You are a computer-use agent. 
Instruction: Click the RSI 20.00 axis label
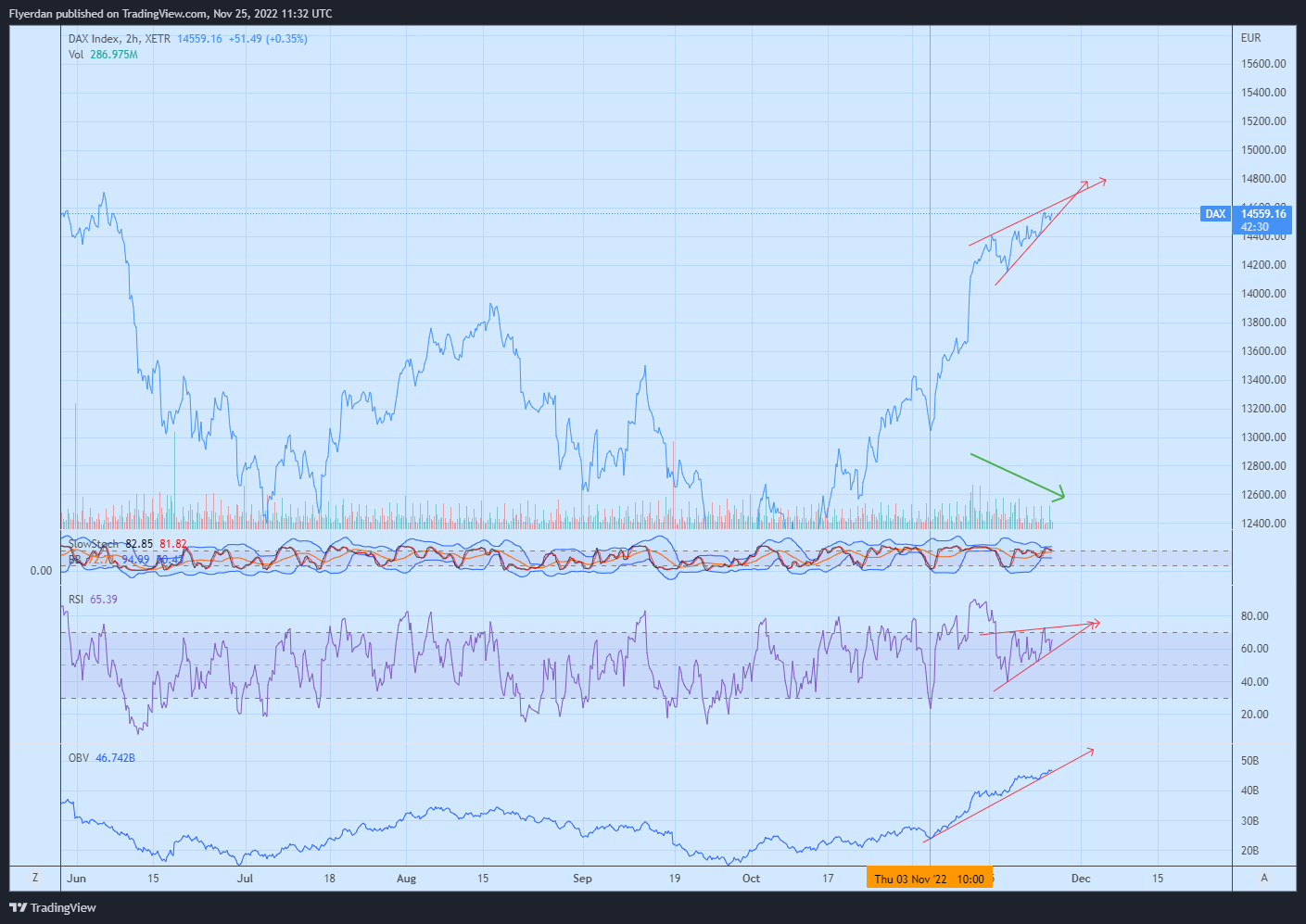click(1255, 715)
